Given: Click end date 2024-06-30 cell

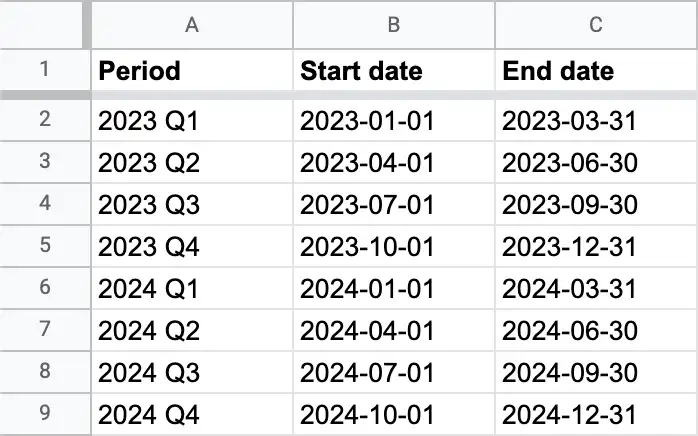Looking at the screenshot, I should point(596,331).
